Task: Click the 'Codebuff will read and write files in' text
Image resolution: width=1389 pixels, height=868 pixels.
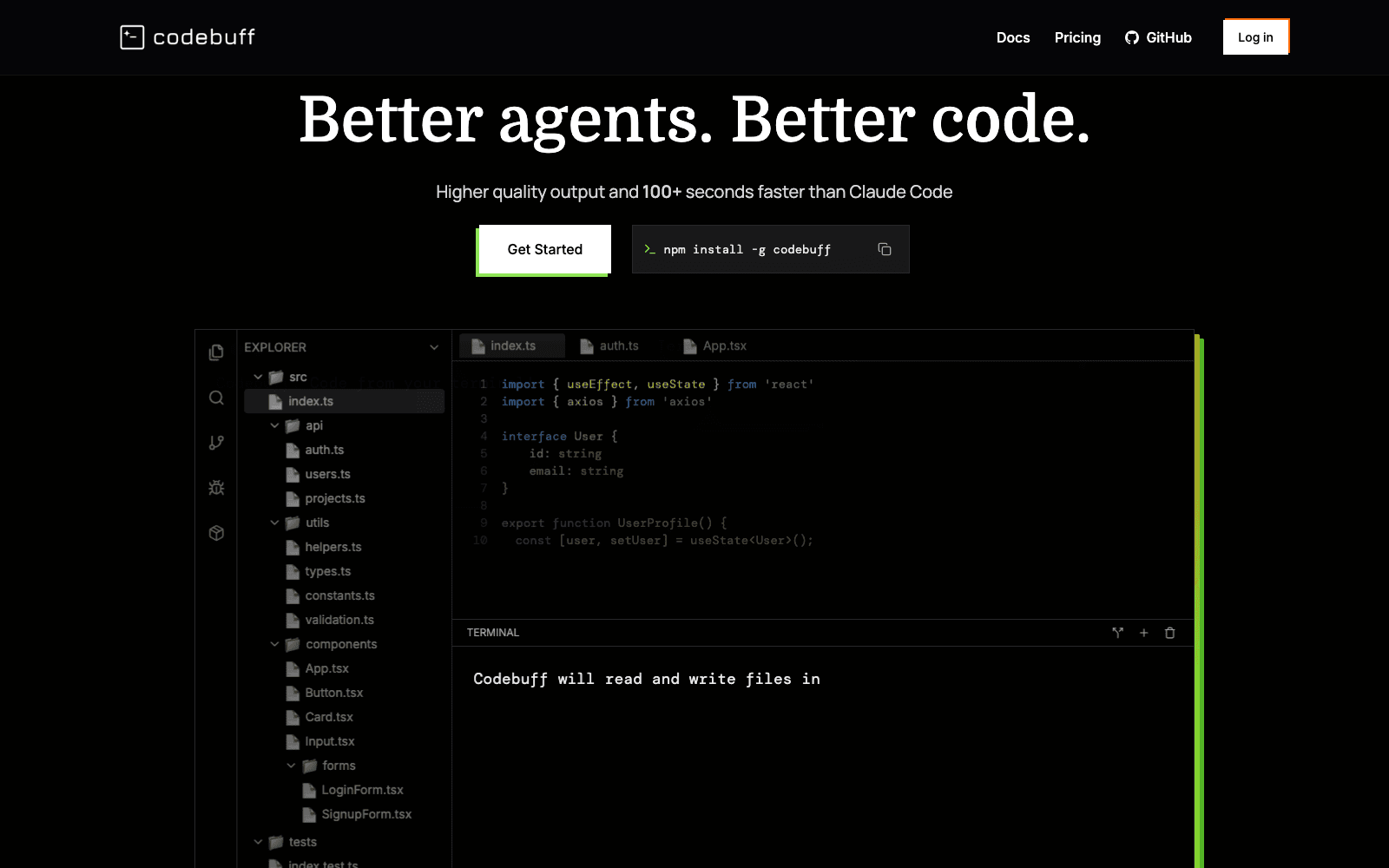Action: tap(647, 679)
